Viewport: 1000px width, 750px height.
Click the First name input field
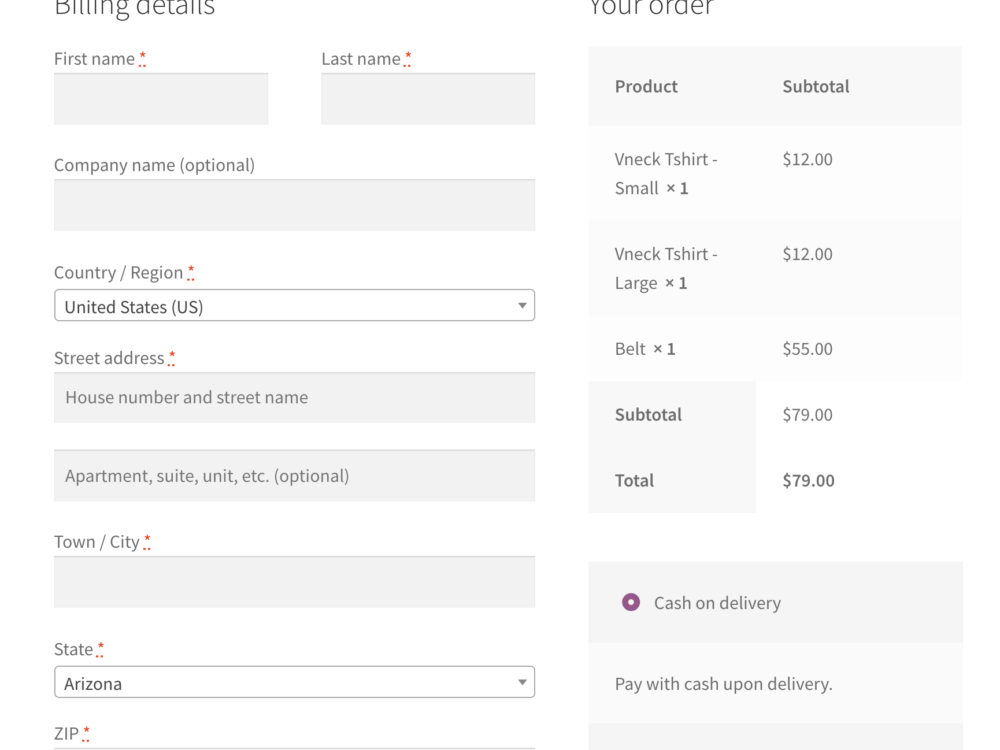click(160, 99)
